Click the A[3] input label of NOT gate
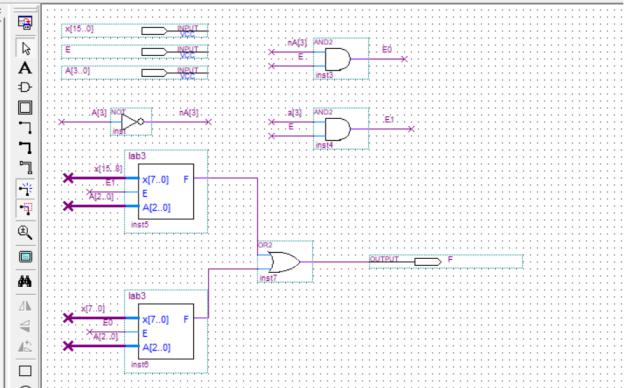Screen dimensions: 624x388 (x=99, y=113)
